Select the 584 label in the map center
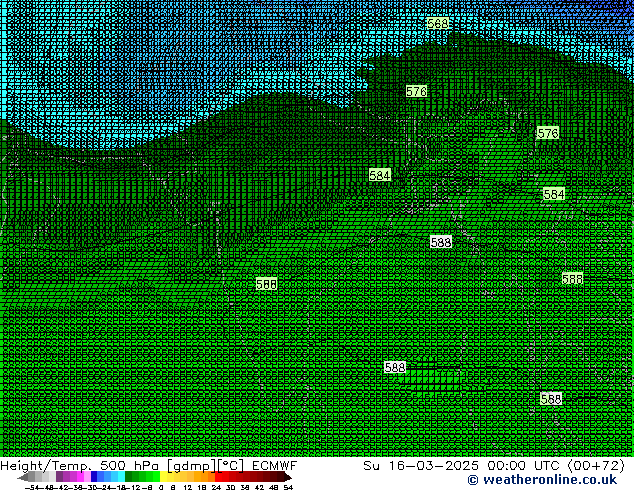This screenshot has width=634, height=490. [379, 175]
